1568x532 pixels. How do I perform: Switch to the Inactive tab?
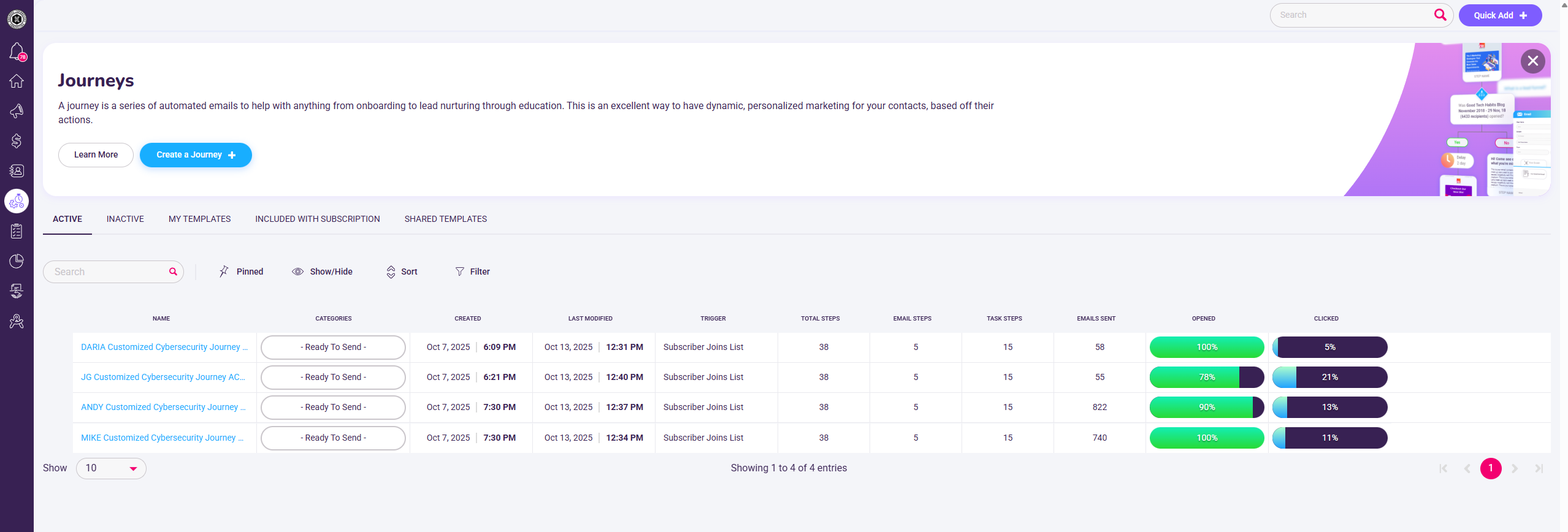(125, 219)
